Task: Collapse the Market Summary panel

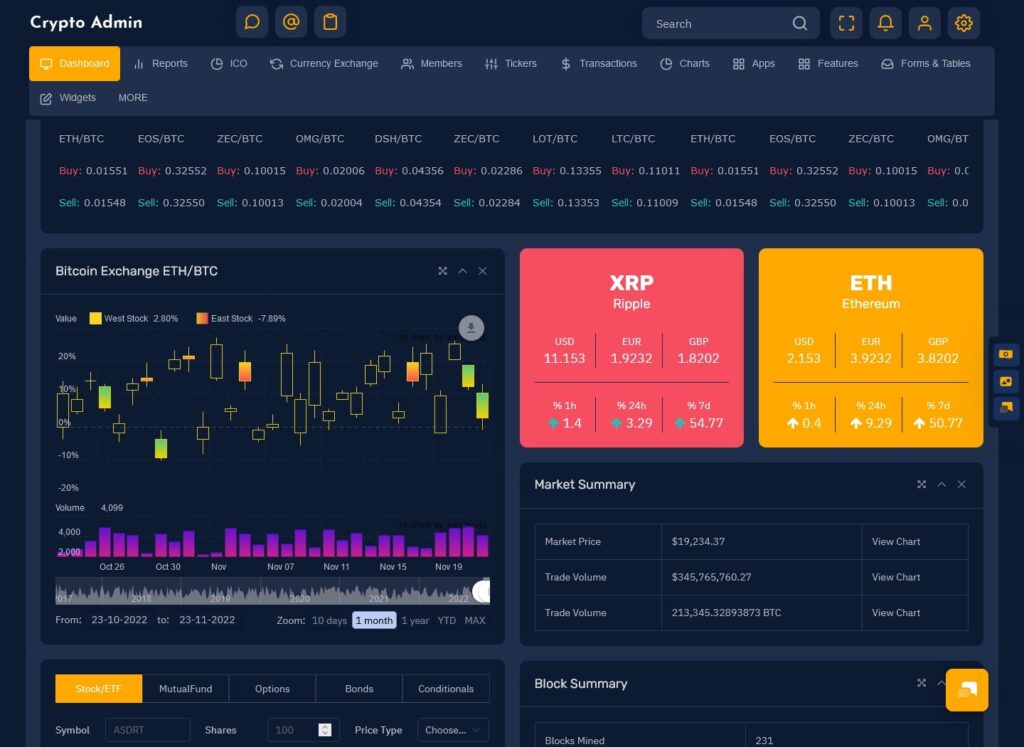Action: click(x=941, y=484)
